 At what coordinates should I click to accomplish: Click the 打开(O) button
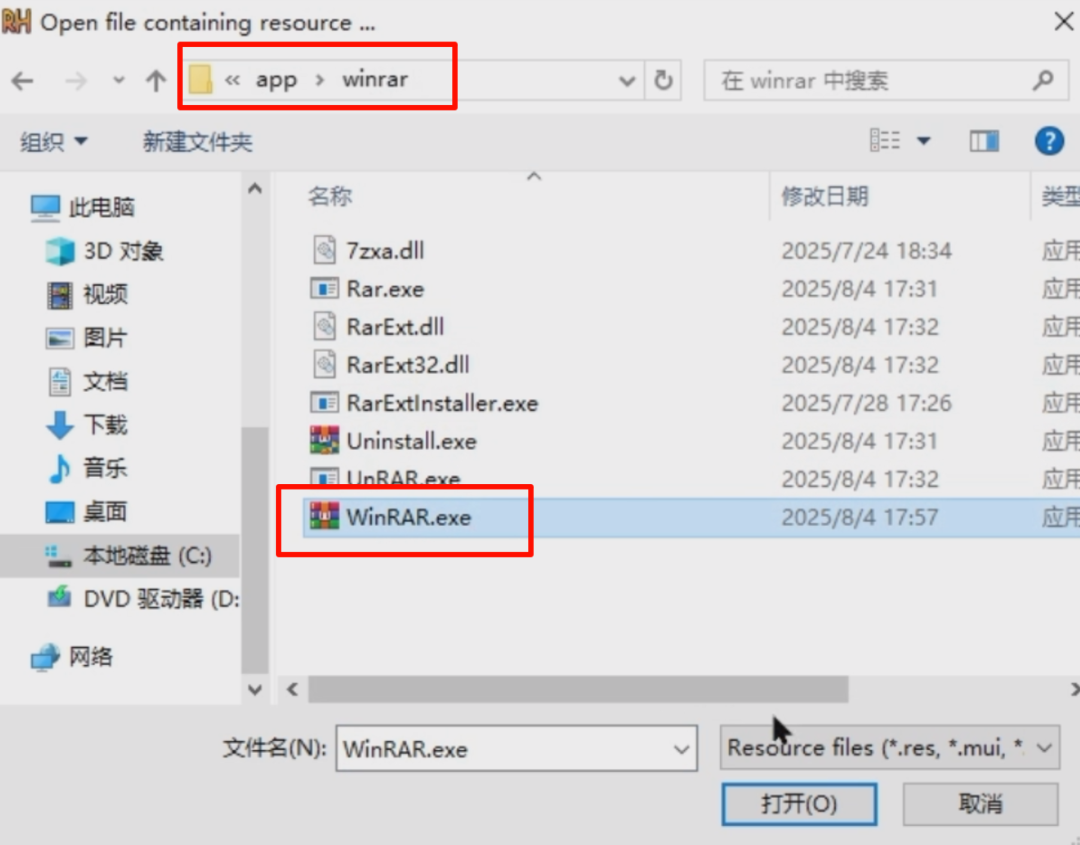(x=799, y=803)
